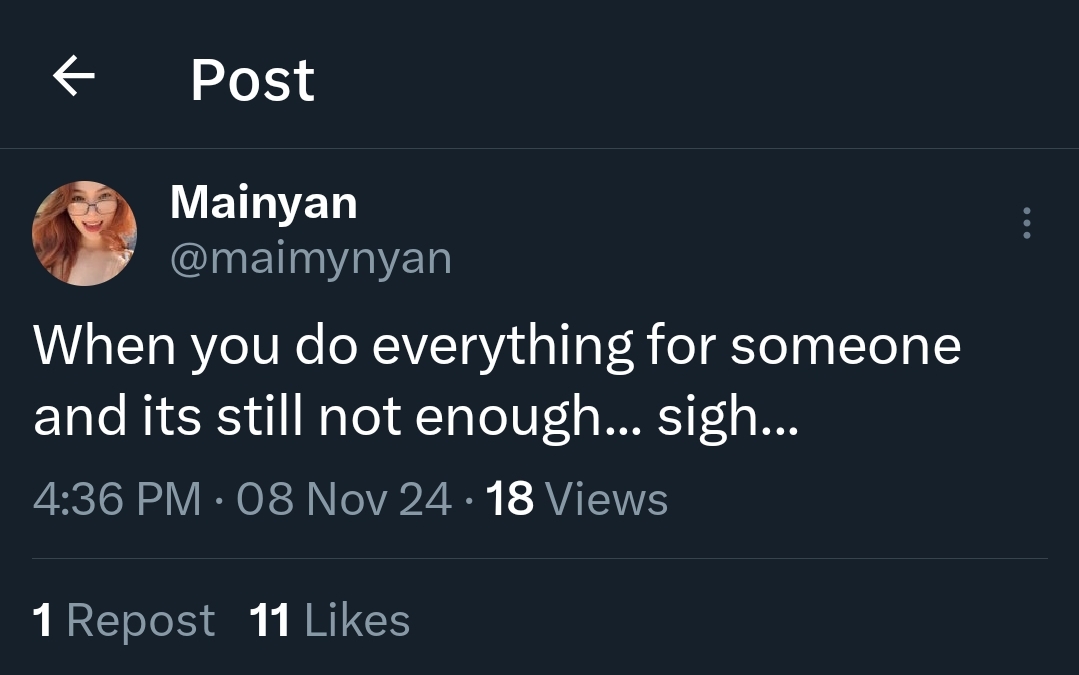
Task: Tap the 18 Views count
Action: [576, 498]
